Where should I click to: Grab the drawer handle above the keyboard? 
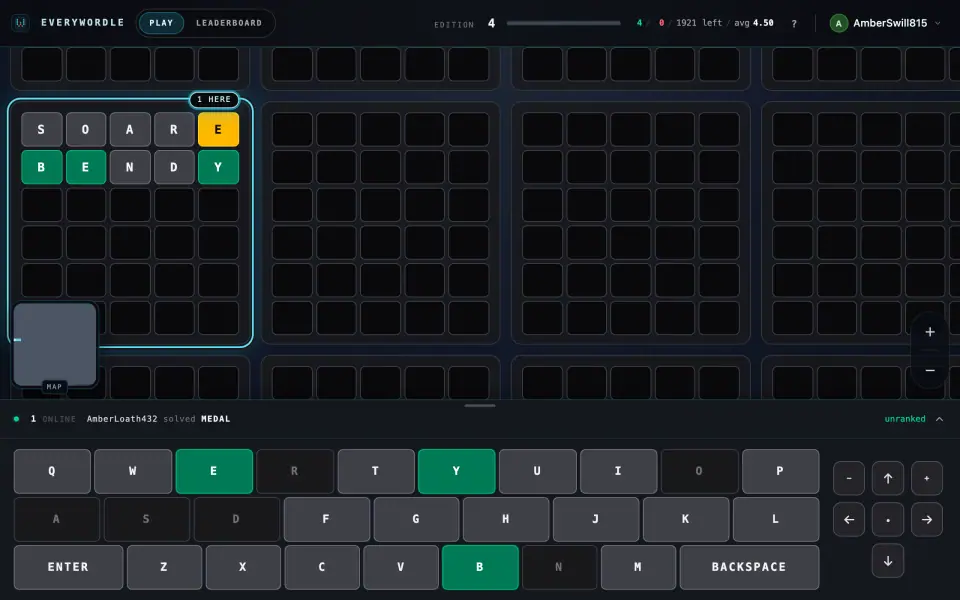tap(480, 405)
